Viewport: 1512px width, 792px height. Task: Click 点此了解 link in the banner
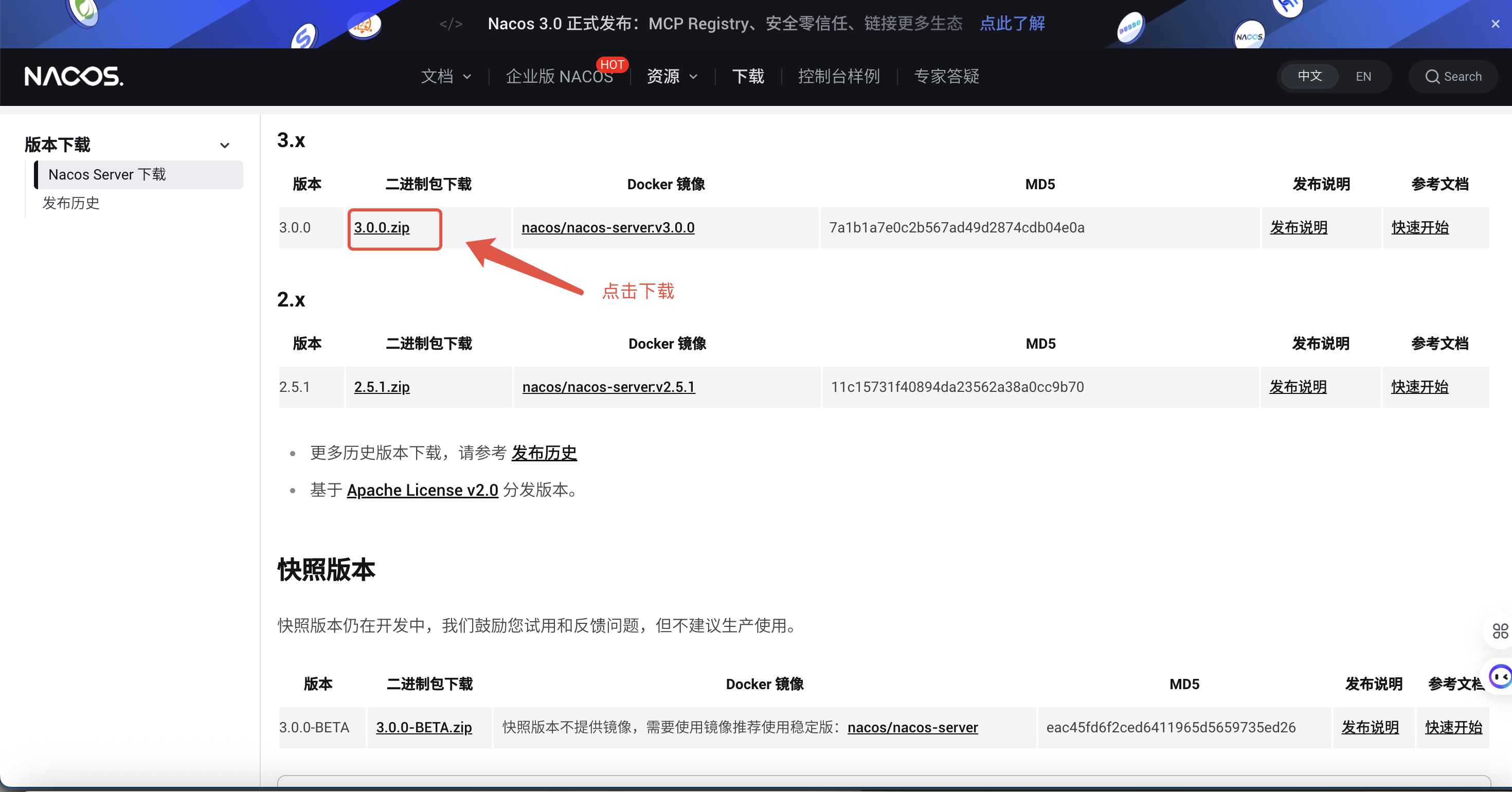point(1013,24)
